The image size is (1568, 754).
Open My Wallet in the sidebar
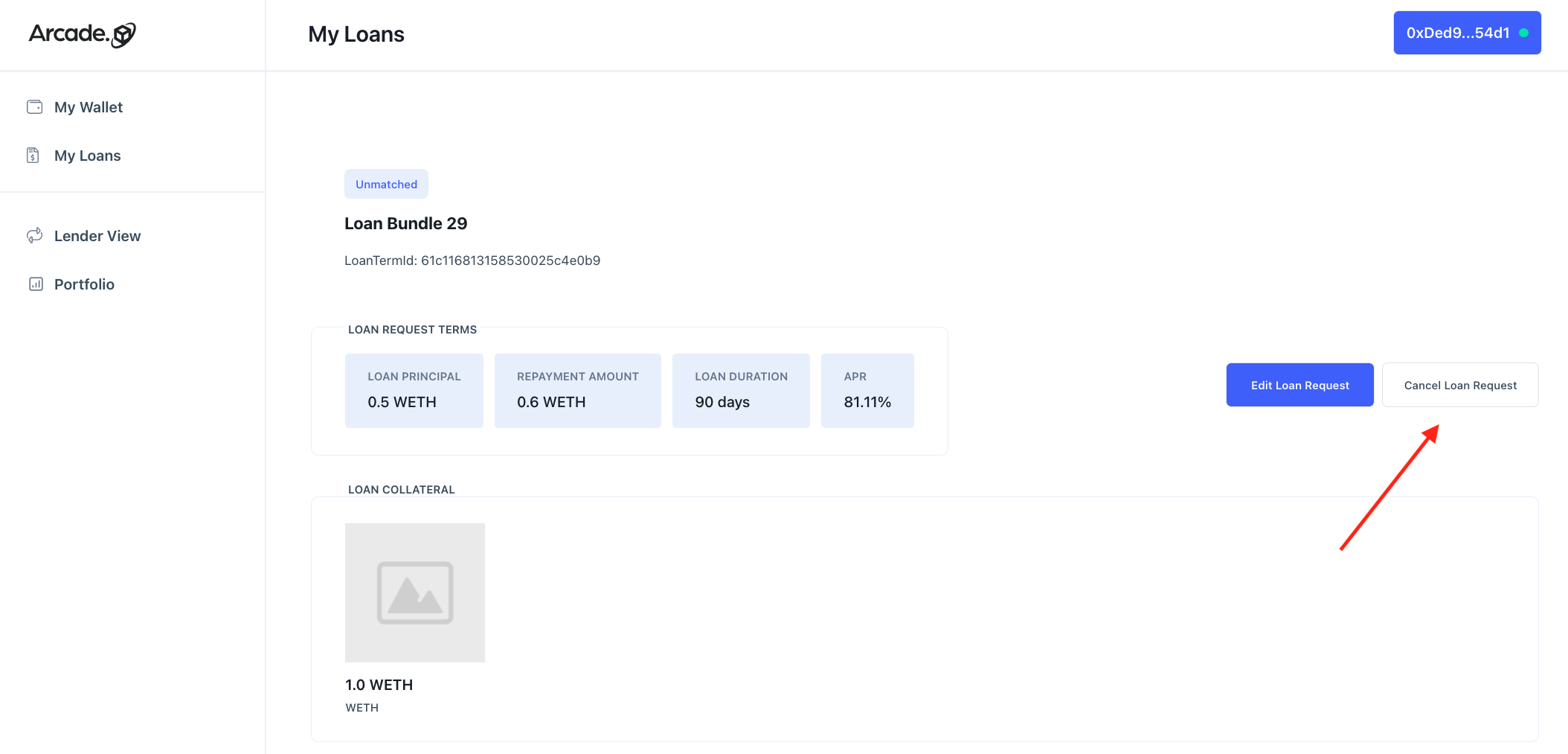[x=89, y=107]
